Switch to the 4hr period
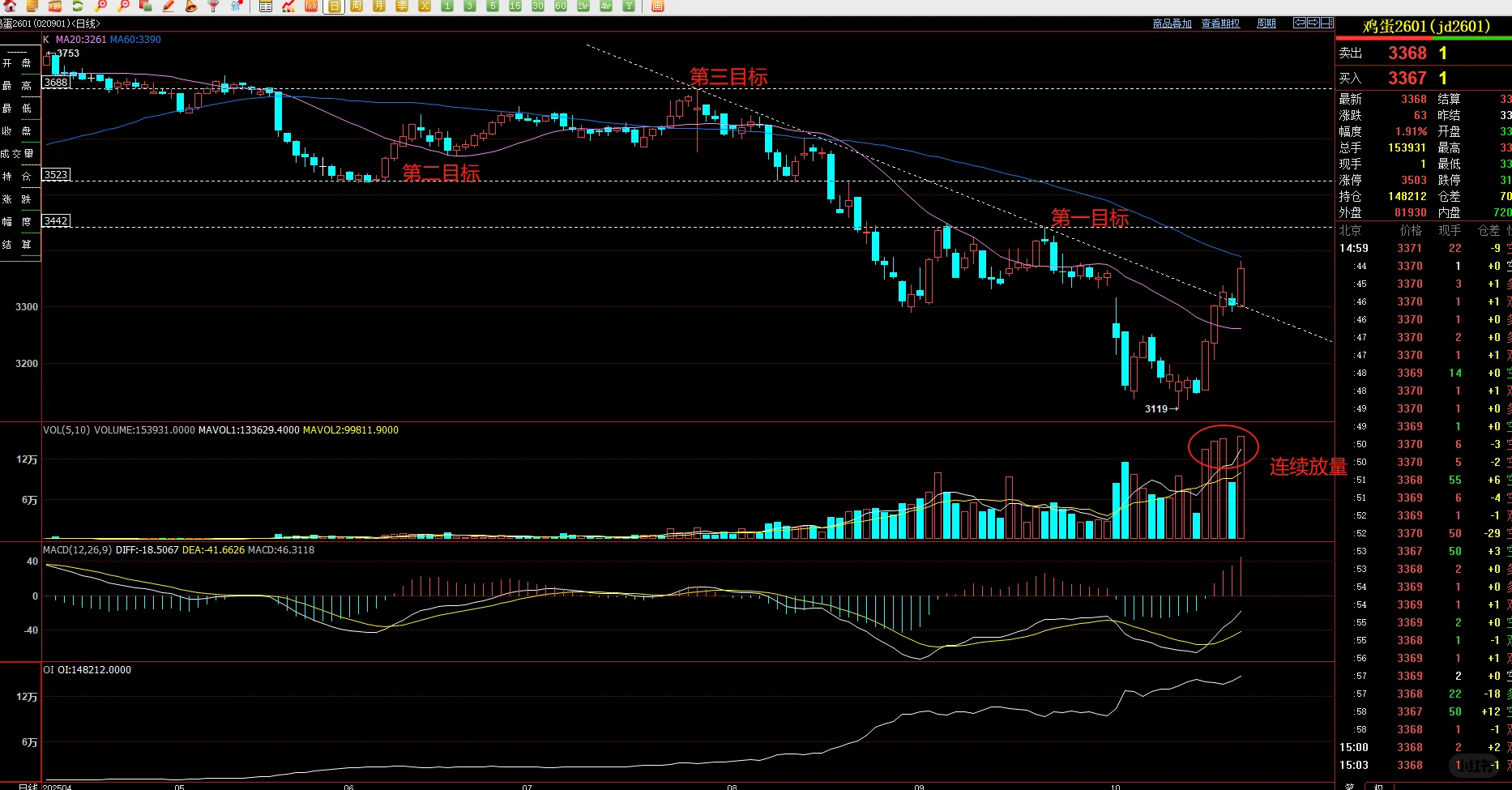Image resolution: width=1512 pixels, height=790 pixels. pos(606,6)
